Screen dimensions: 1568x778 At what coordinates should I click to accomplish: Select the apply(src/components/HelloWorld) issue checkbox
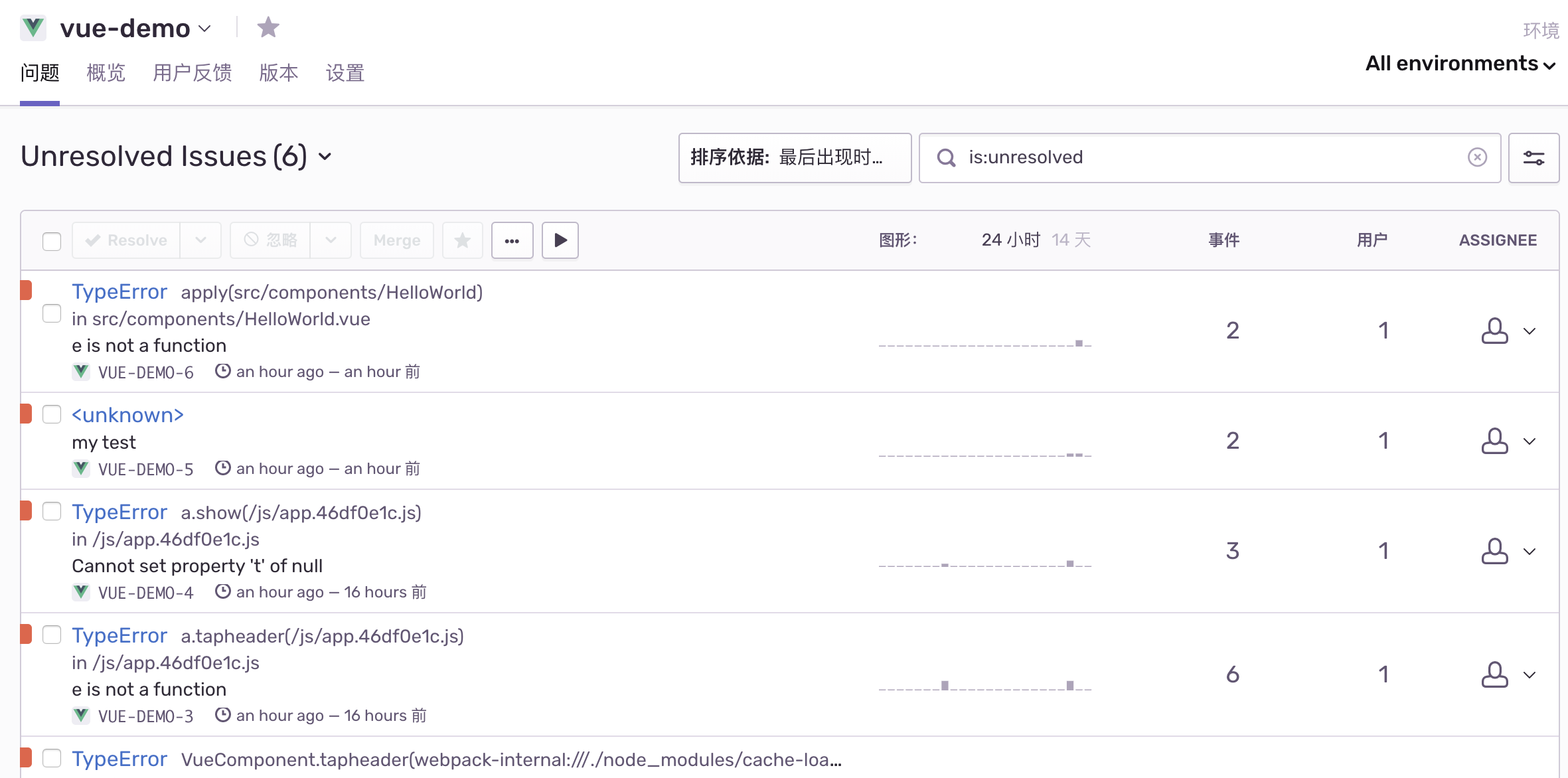52,313
